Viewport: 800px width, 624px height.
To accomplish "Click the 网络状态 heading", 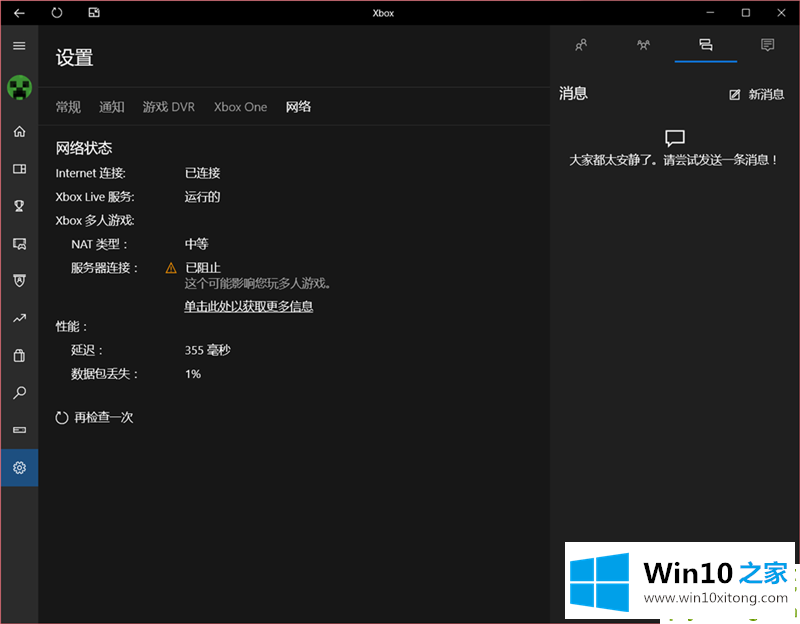I will [84, 148].
